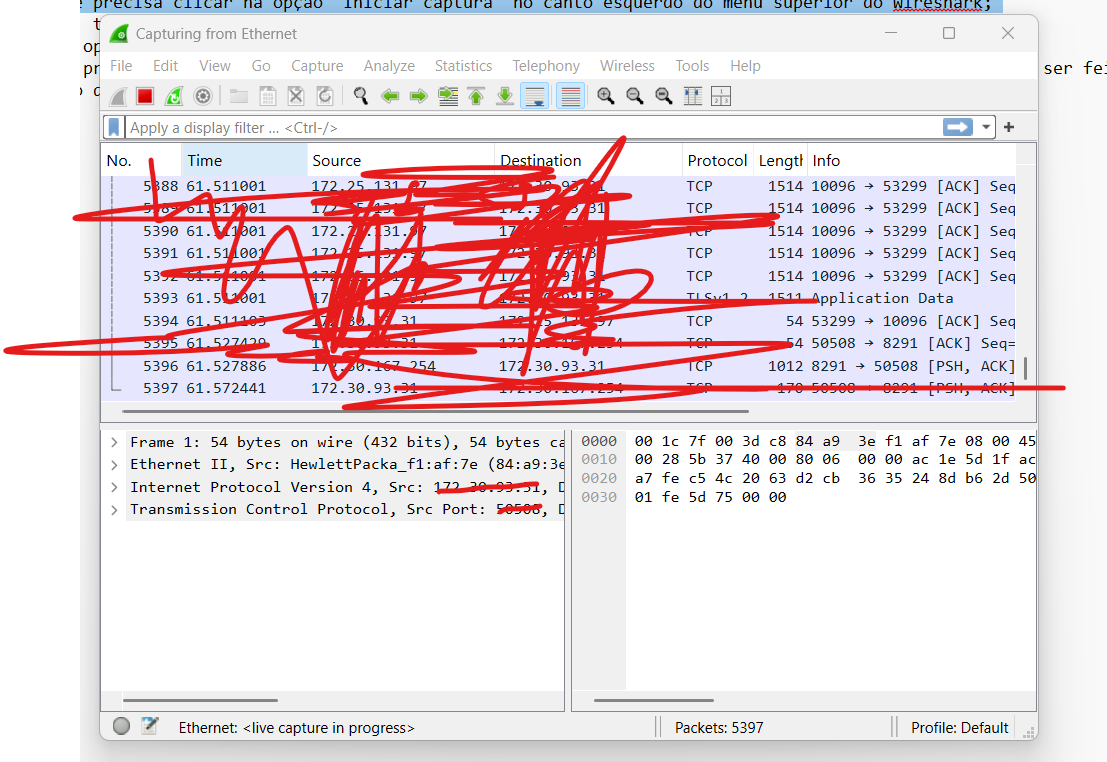1107x762 pixels.
Task: Sort packets by the Source column header
Action: [400, 160]
